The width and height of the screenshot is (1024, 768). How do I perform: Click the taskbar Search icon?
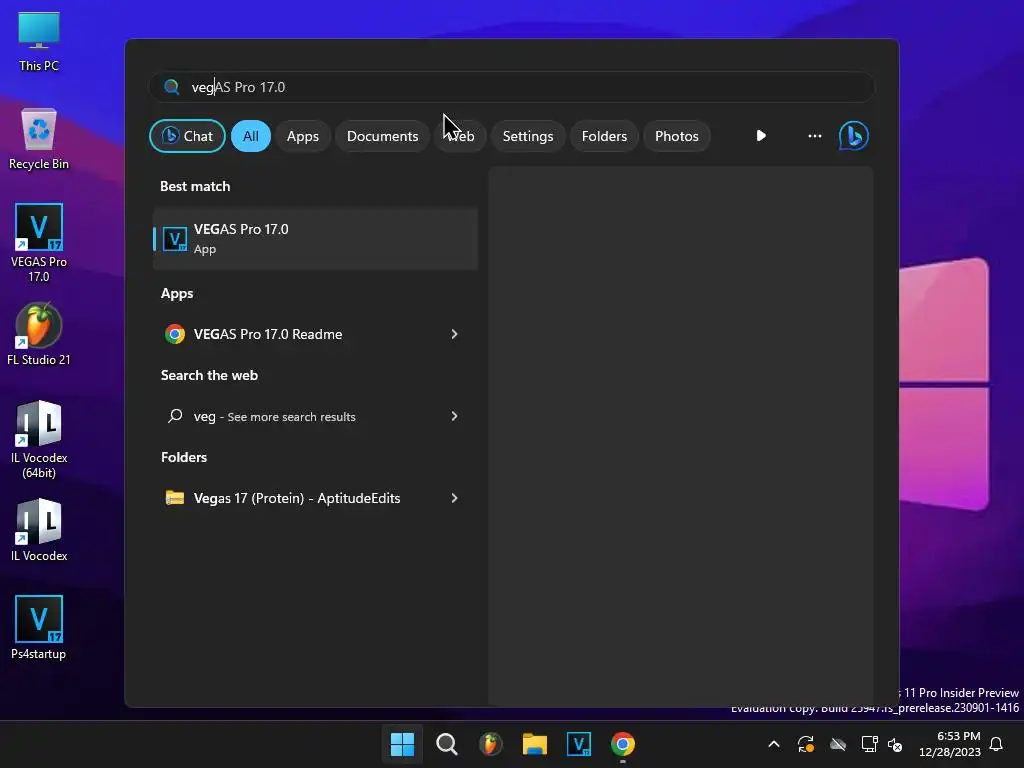(x=447, y=744)
